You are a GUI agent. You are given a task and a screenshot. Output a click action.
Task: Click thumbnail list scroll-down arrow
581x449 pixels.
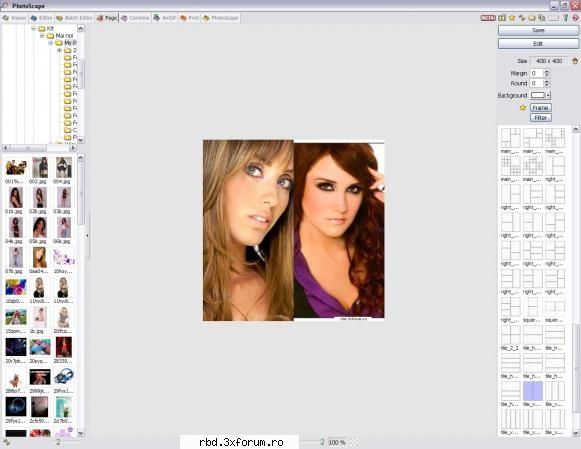(81, 433)
